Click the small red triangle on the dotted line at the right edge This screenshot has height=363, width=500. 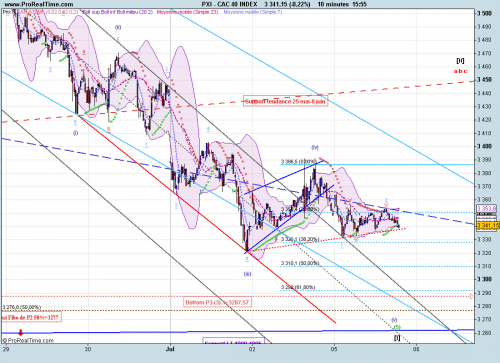[x=472, y=296]
